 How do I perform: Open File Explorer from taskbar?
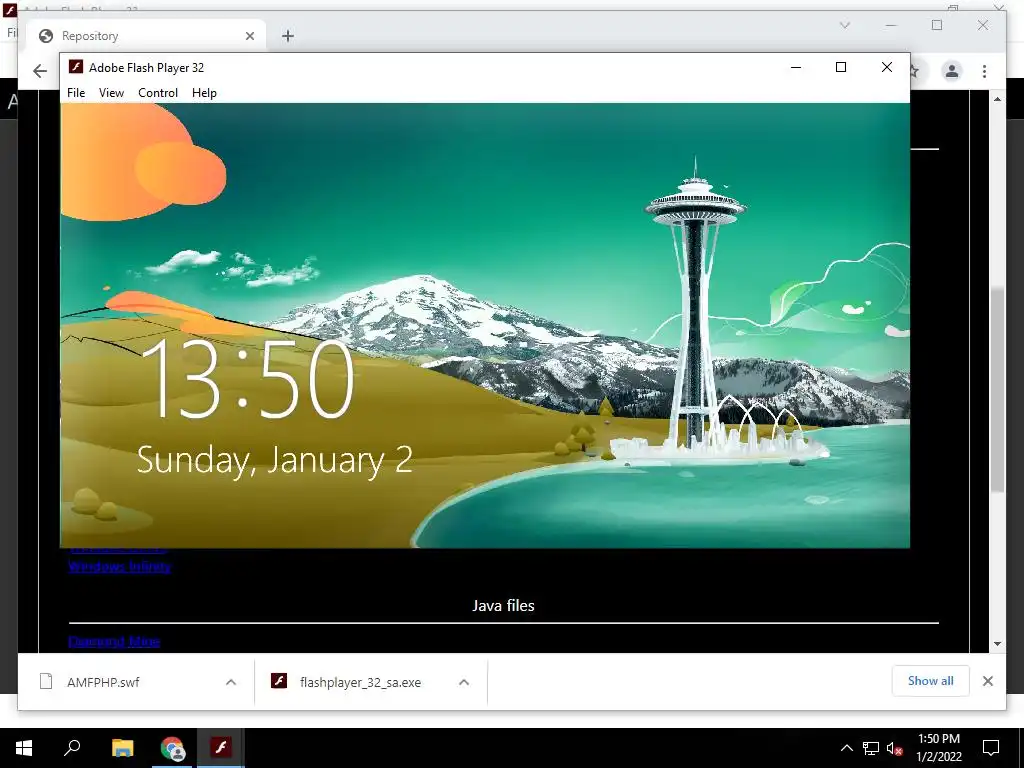pos(122,748)
